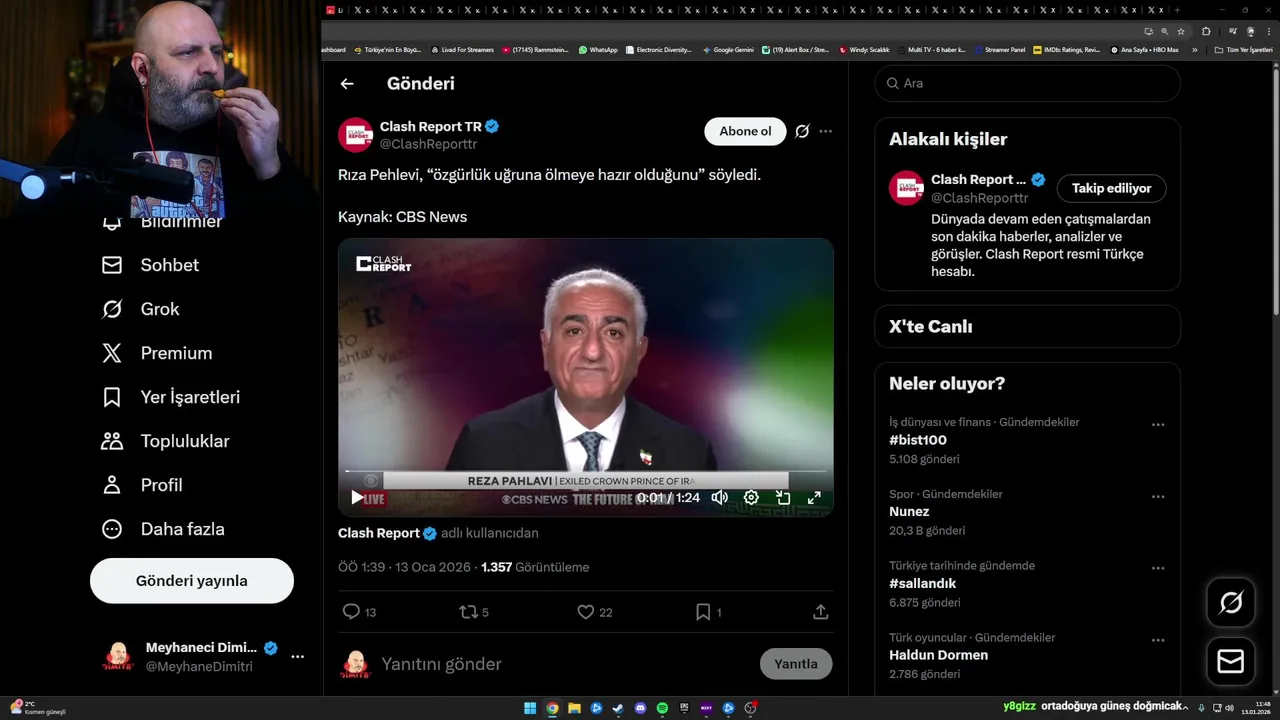Viewport: 1280px width, 720px height.
Task: Open Steam in the taskbar
Action: click(618, 709)
